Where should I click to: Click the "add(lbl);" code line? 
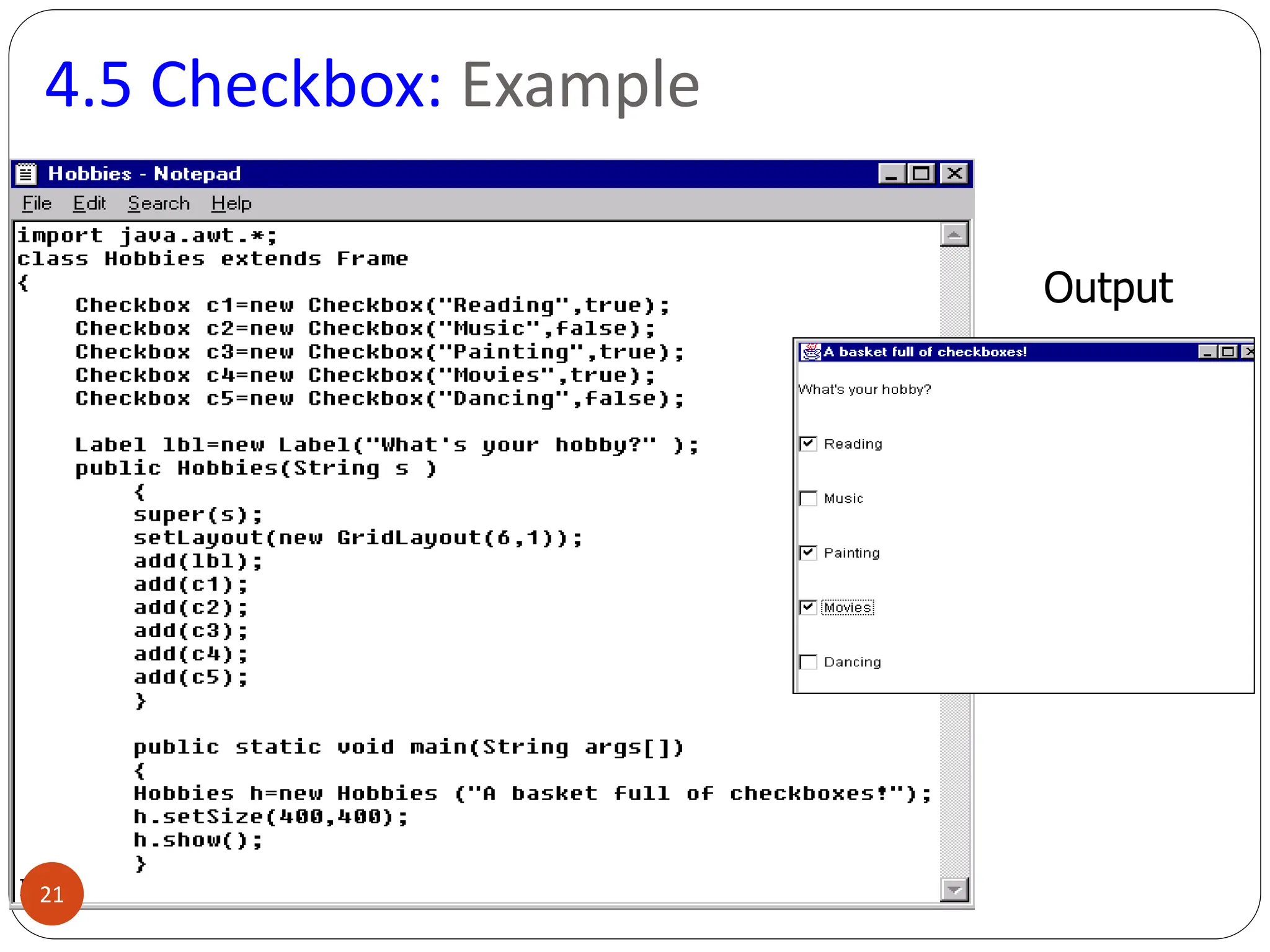coord(198,561)
